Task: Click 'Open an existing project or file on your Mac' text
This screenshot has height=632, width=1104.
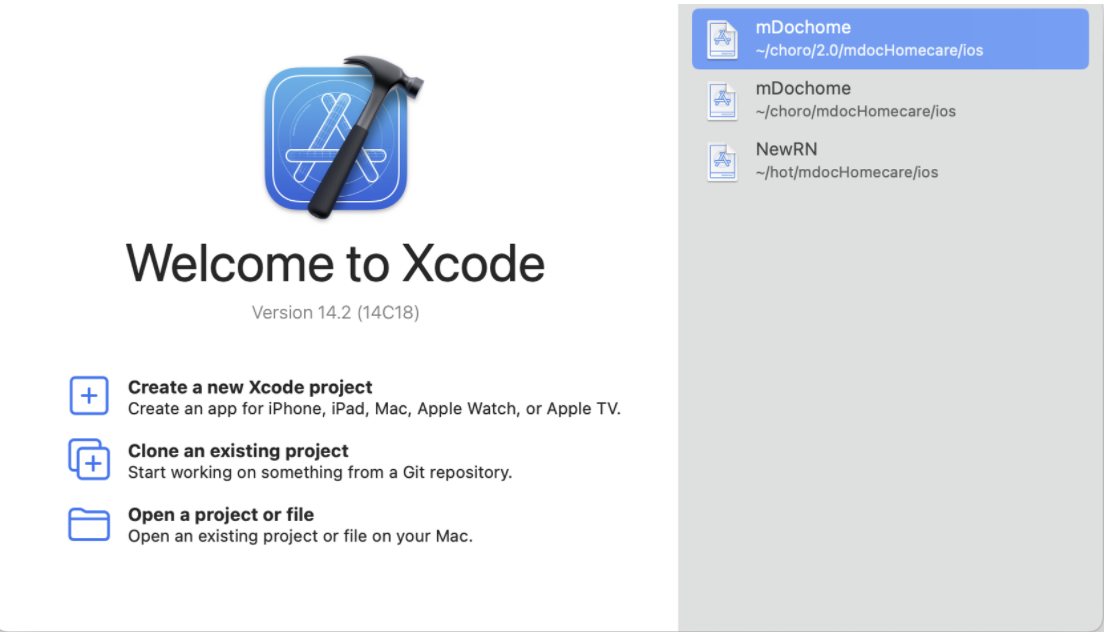Action: [300, 536]
